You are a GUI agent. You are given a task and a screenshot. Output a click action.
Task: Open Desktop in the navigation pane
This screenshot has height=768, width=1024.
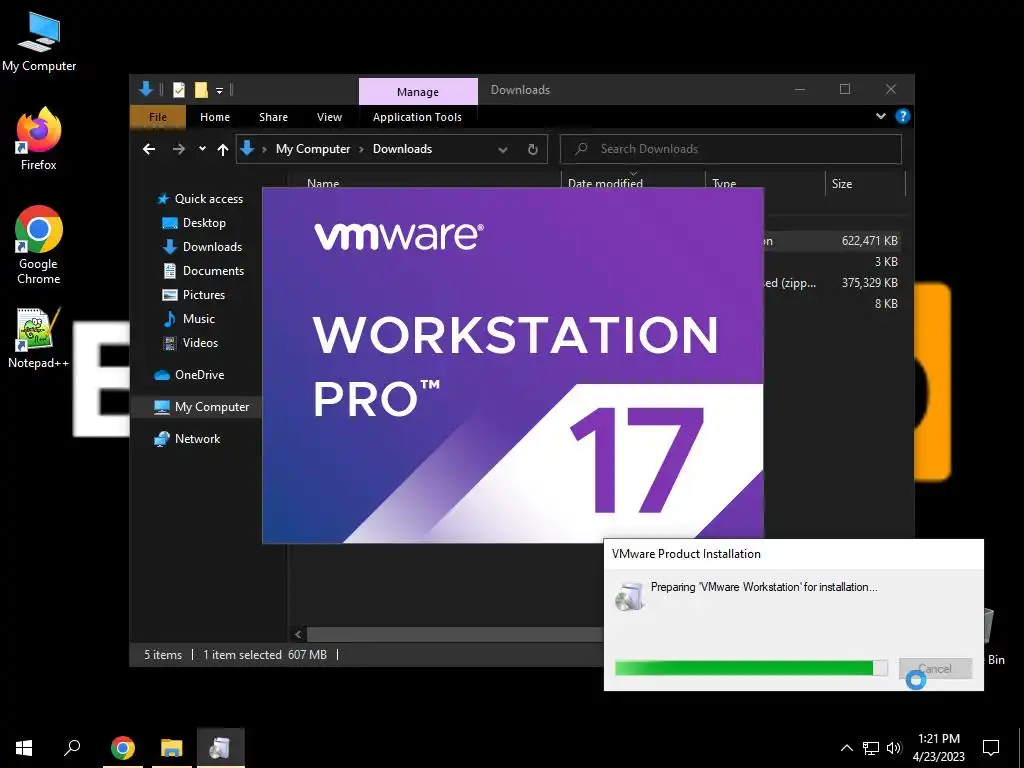click(193, 223)
